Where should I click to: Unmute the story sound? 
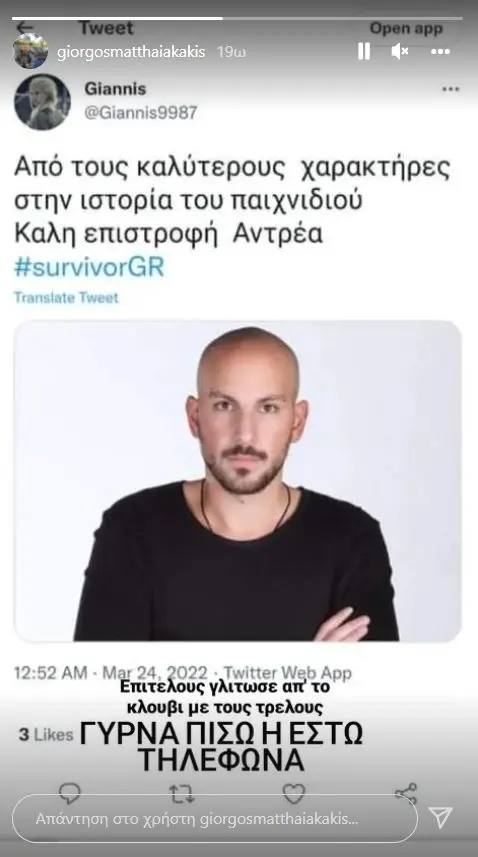400,51
